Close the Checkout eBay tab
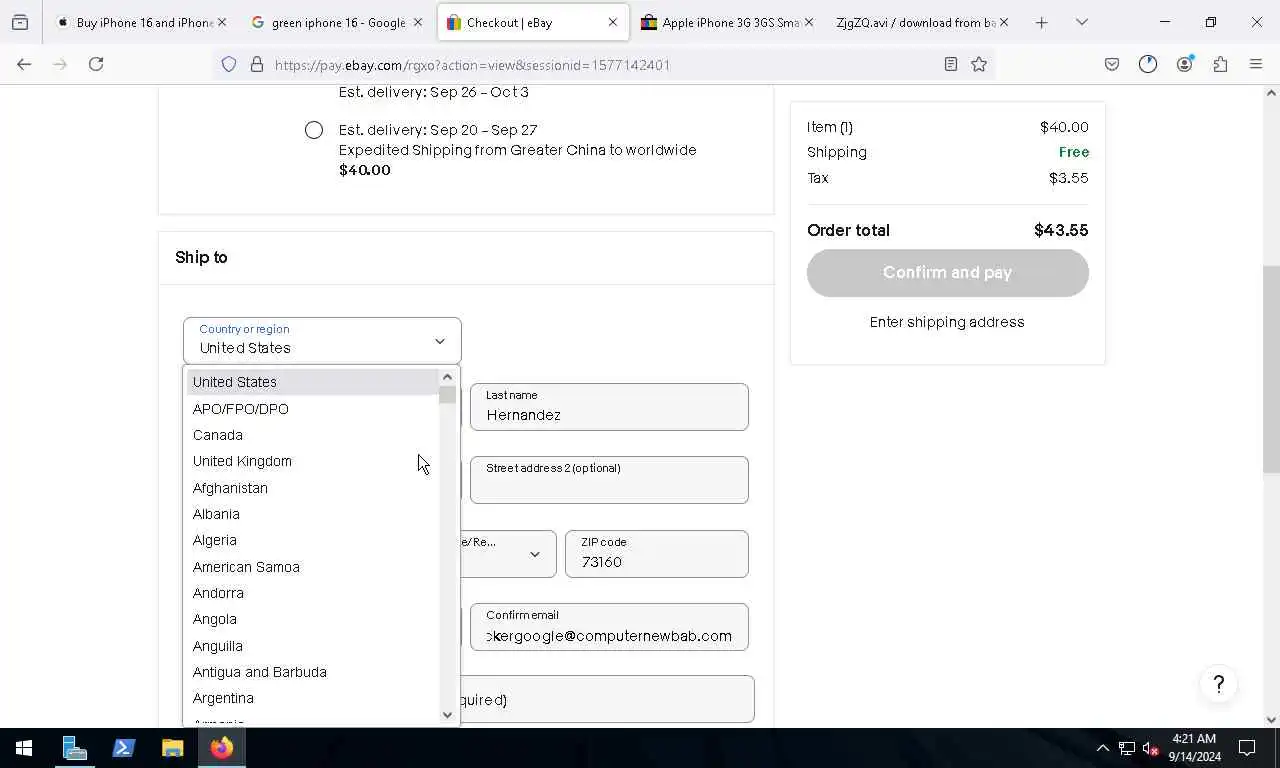This screenshot has height=768, width=1280. pyautogui.click(x=613, y=22)
